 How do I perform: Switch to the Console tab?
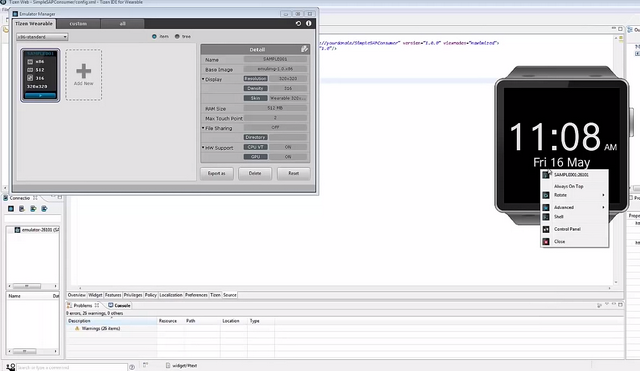[119, 305]
